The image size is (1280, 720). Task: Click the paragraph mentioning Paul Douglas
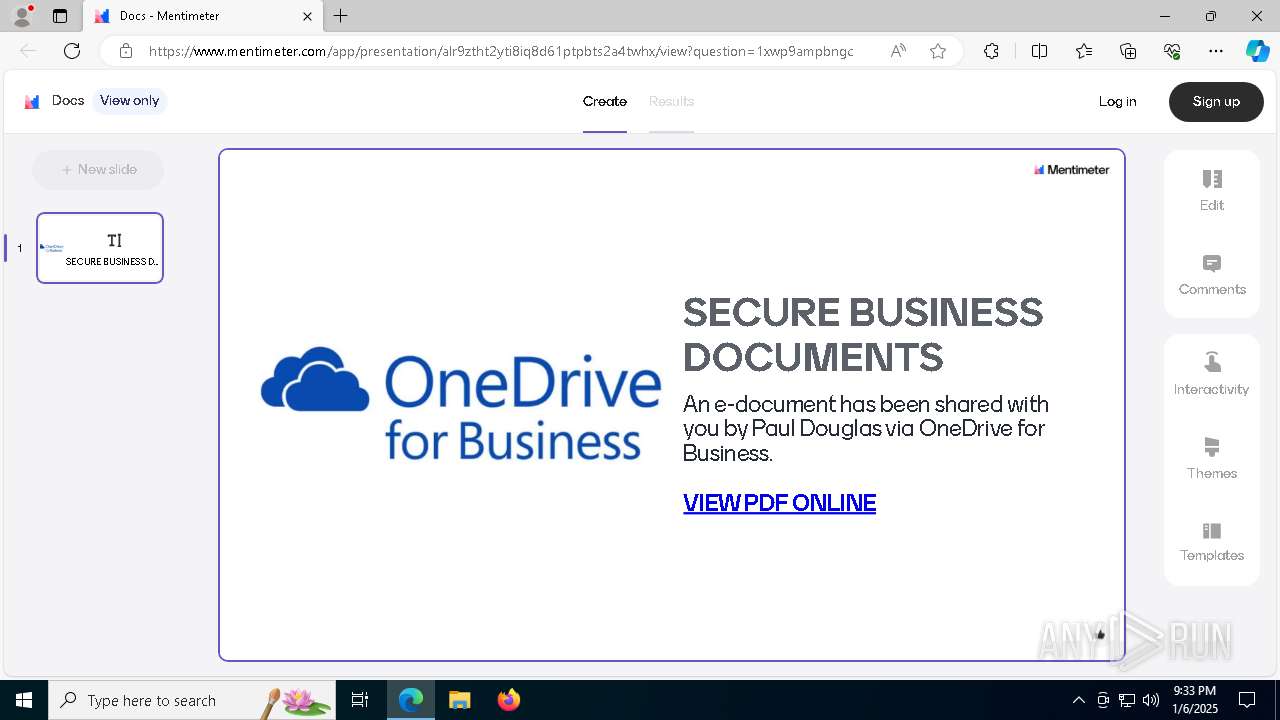click(x=866, y=429)
